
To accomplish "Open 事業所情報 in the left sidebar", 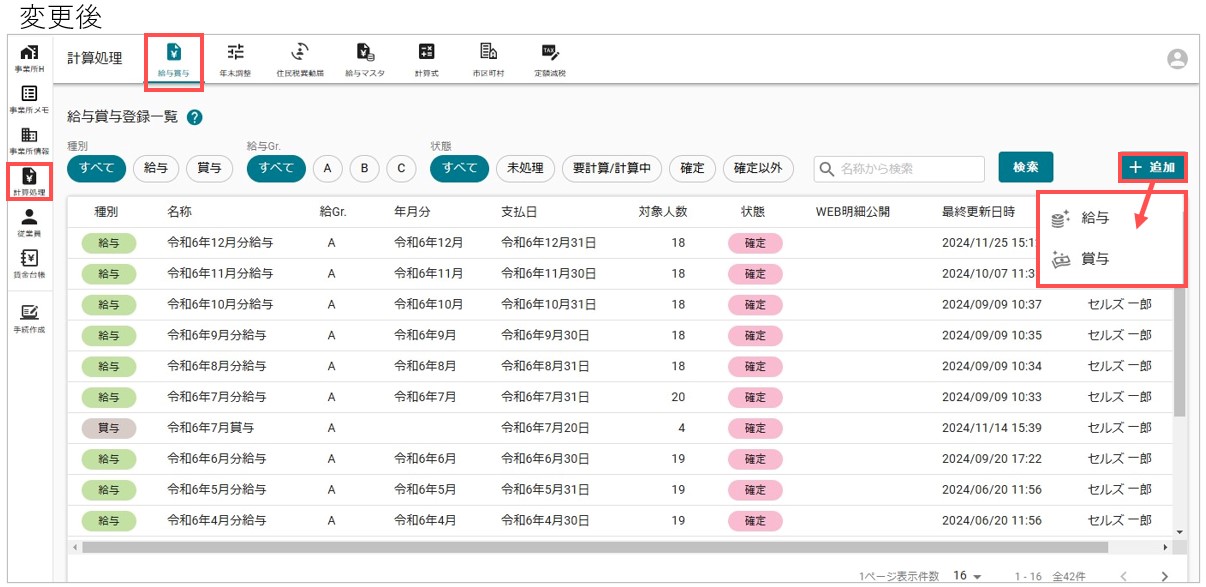I will [30, 141].
